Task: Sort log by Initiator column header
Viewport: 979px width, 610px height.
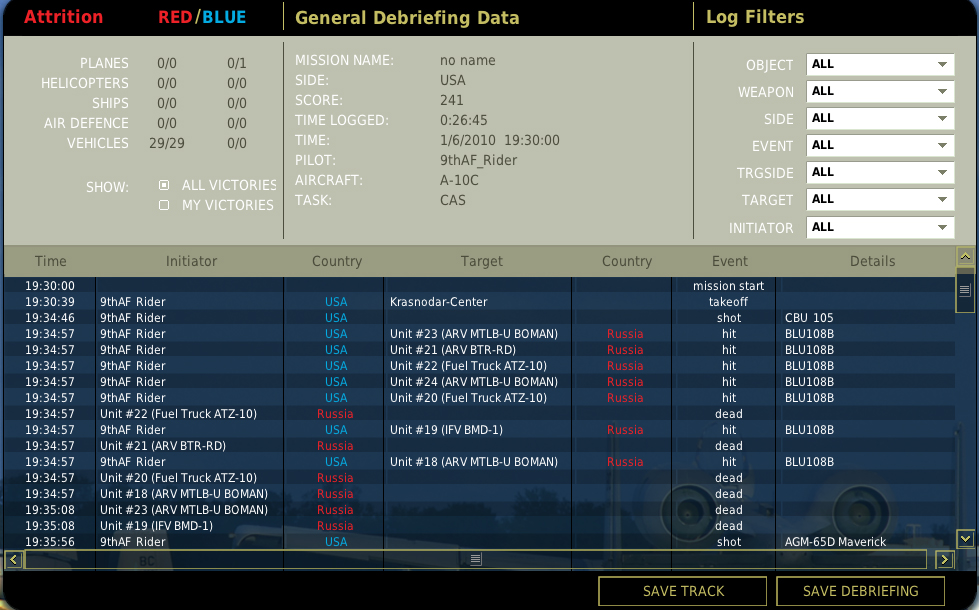Action: 191,262
